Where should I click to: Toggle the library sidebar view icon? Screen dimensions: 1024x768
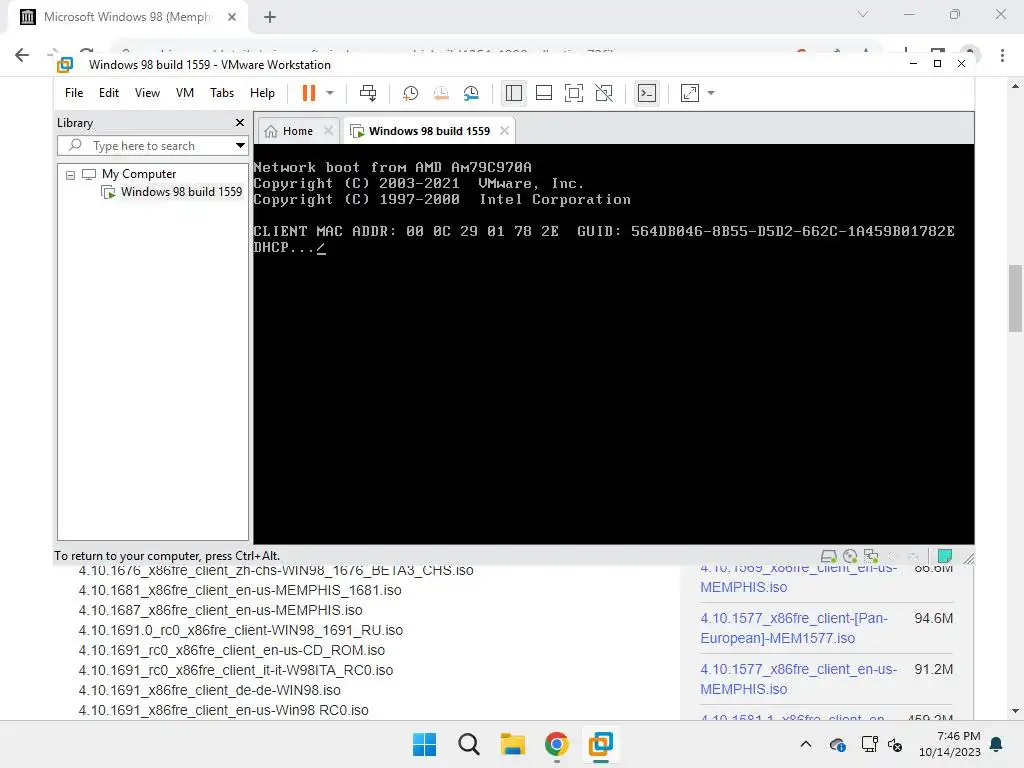[514, 93]
